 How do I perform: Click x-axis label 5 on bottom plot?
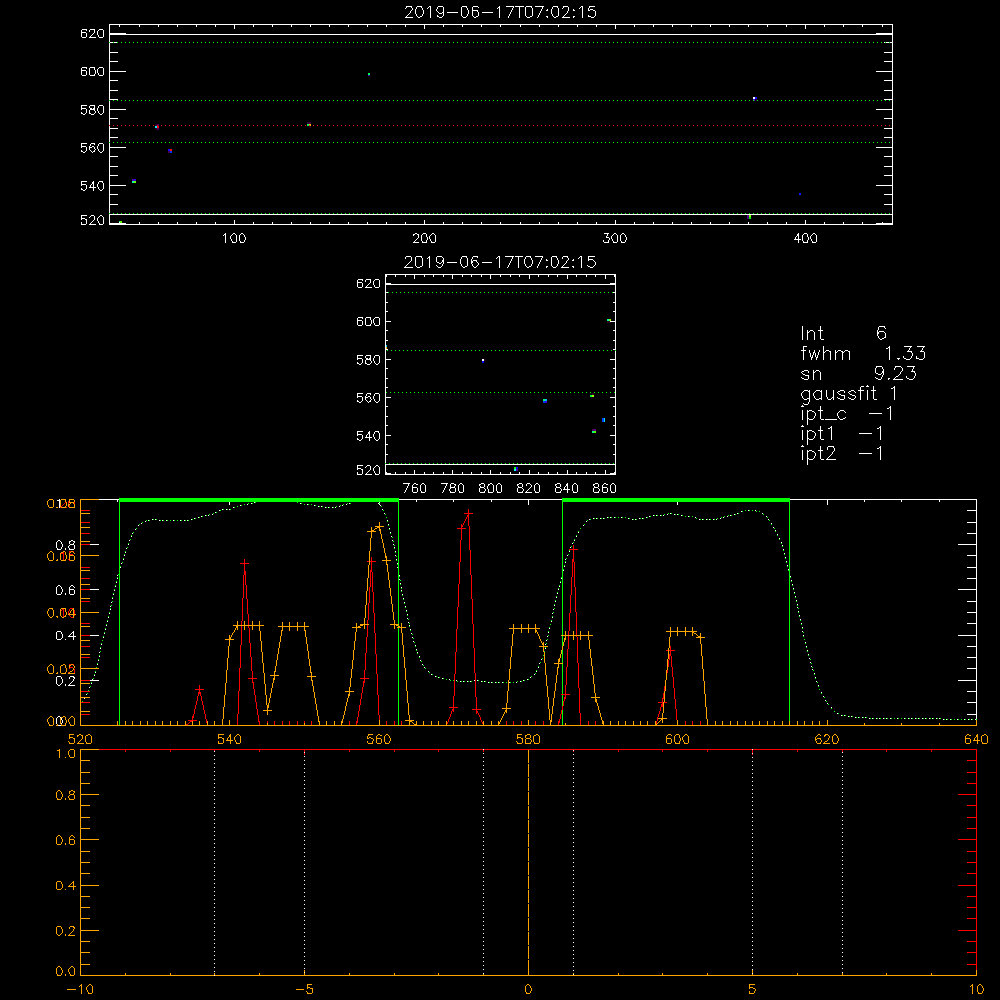(x=753, y=989)
